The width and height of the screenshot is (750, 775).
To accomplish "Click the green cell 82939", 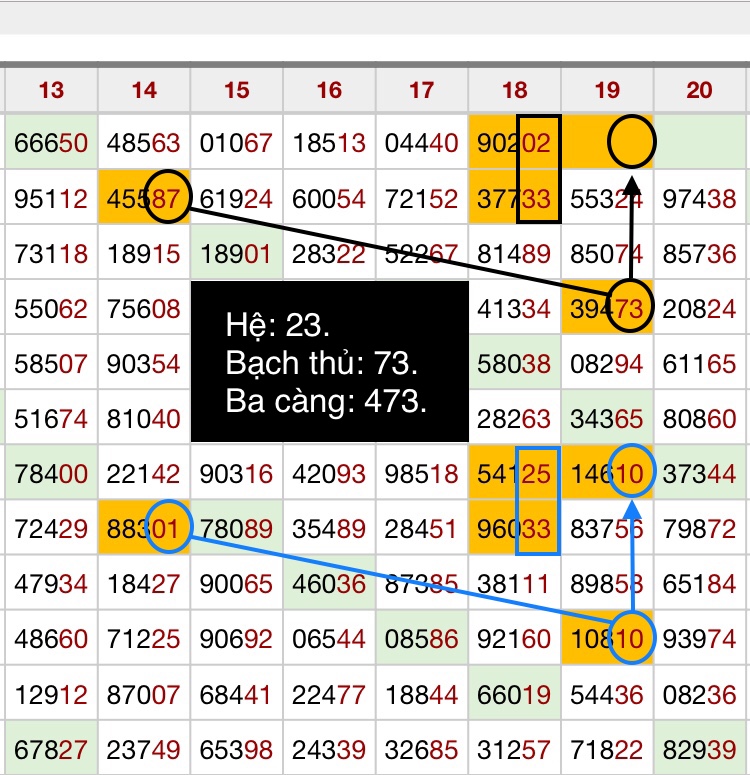I will (x=700, y=749).
